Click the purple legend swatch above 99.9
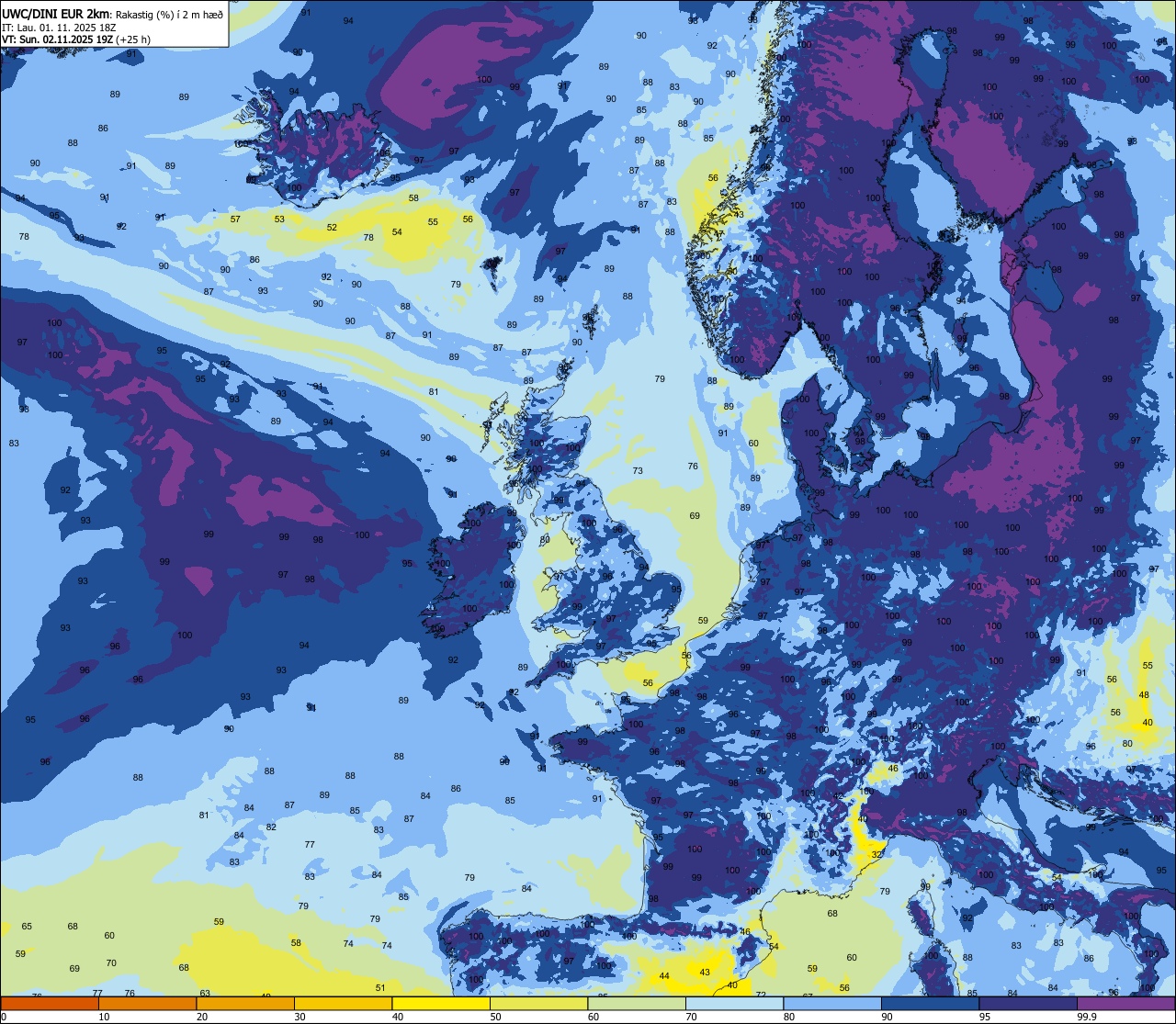The image size is (1176, 1024). (1125, 1003)
